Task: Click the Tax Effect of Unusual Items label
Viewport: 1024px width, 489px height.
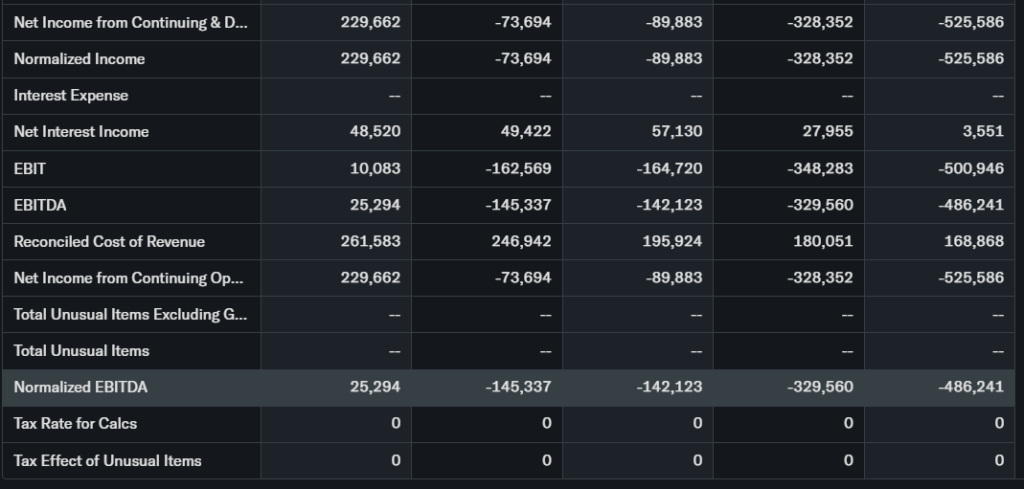Action: [107, 460]
